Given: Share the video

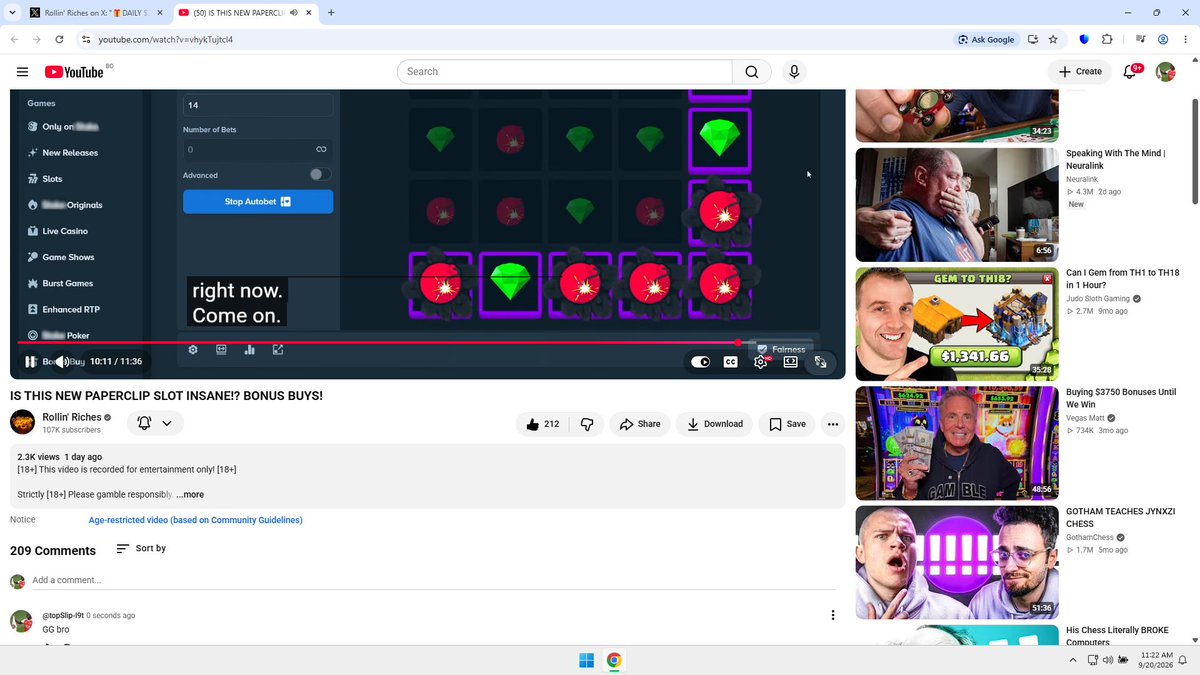Looking at the screenshot, I should (x=640, y=424).
